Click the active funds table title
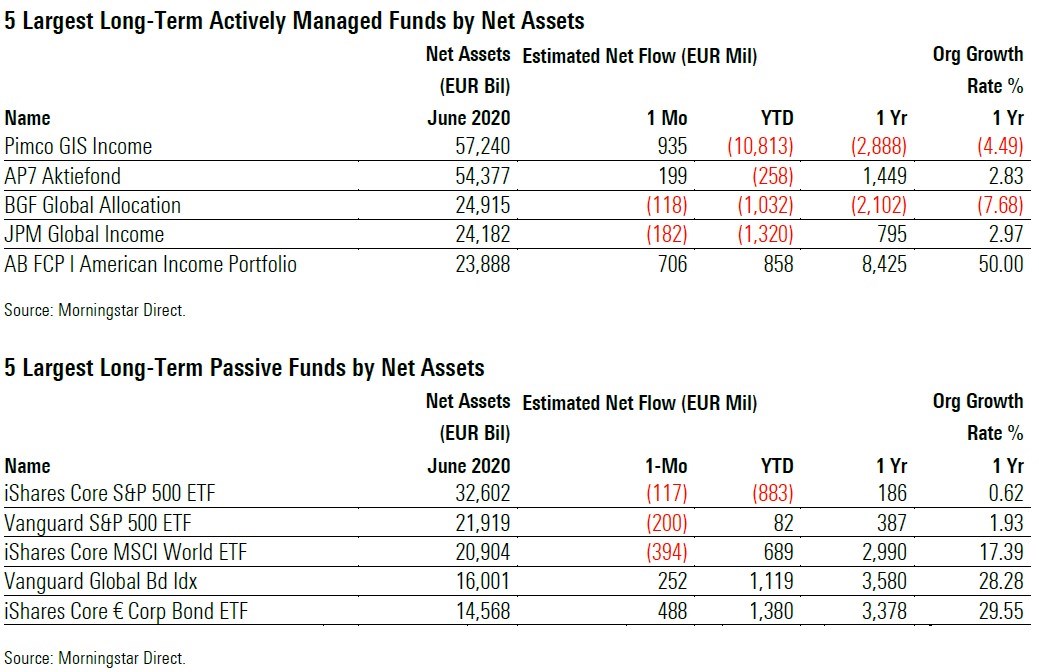Viewport: 1039px width, 672px height. pos(295,20)
